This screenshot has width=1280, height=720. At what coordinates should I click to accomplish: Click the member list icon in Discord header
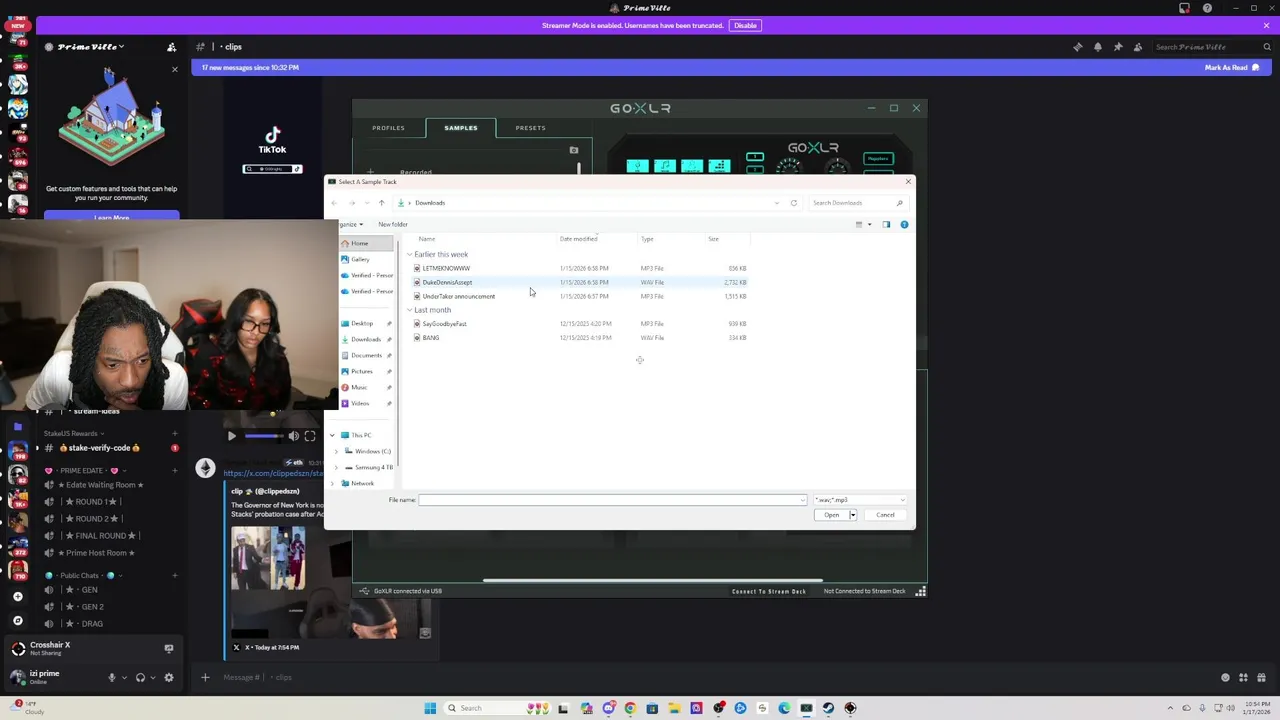(x=1138, y=47)
